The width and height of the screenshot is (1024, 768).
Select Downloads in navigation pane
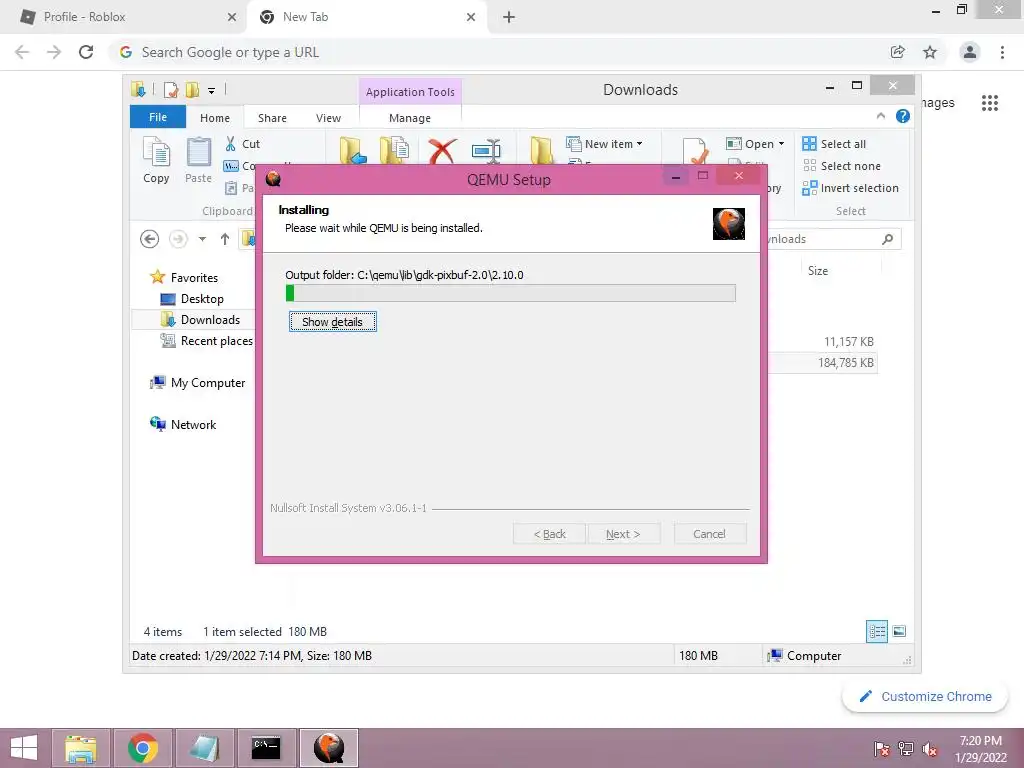(200, 319)
